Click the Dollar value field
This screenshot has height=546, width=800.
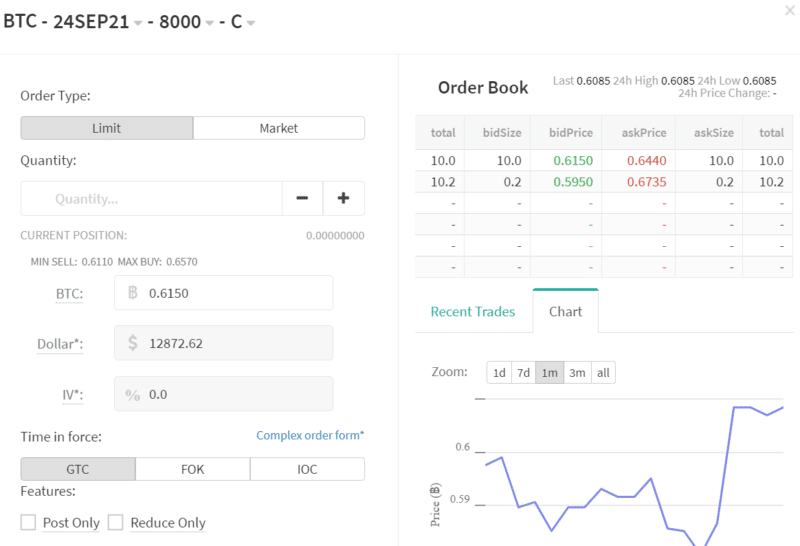click(223, 343)
